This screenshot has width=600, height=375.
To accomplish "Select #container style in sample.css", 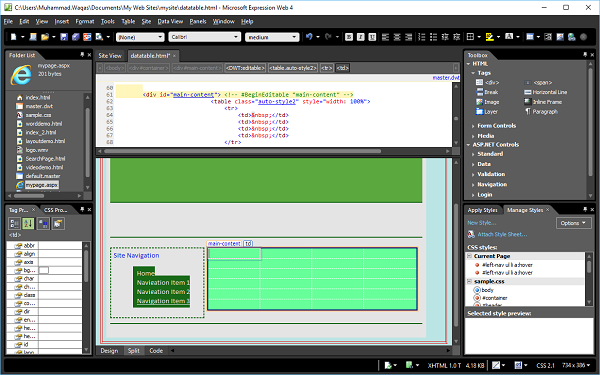I will (x=494, y=298).
